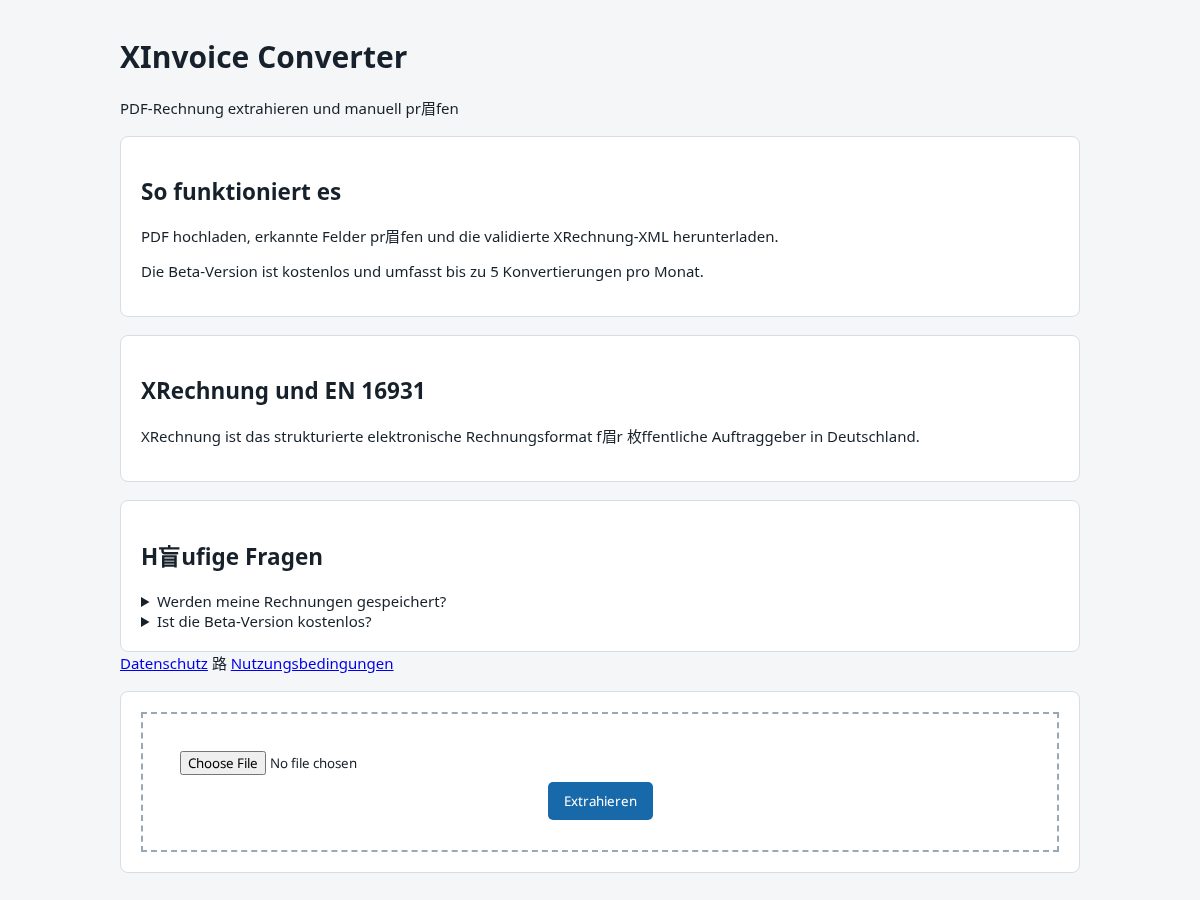Click the Choose File button
The height and width of the screenshot is (900, 1200).
pyautogui.click(x=223, y=763)
